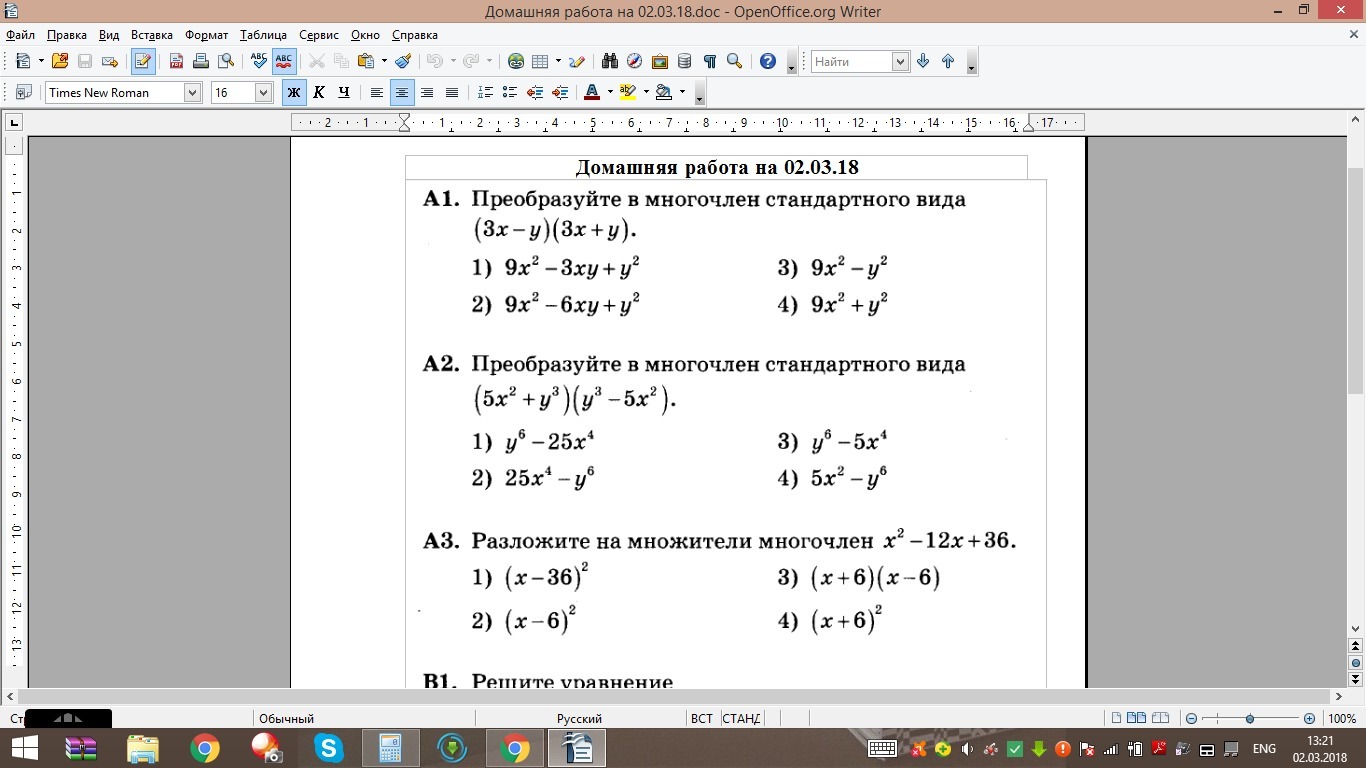Viewport: 1366px width, 768px height.
Task: Open the Правка menu
Action: [67, 35]
